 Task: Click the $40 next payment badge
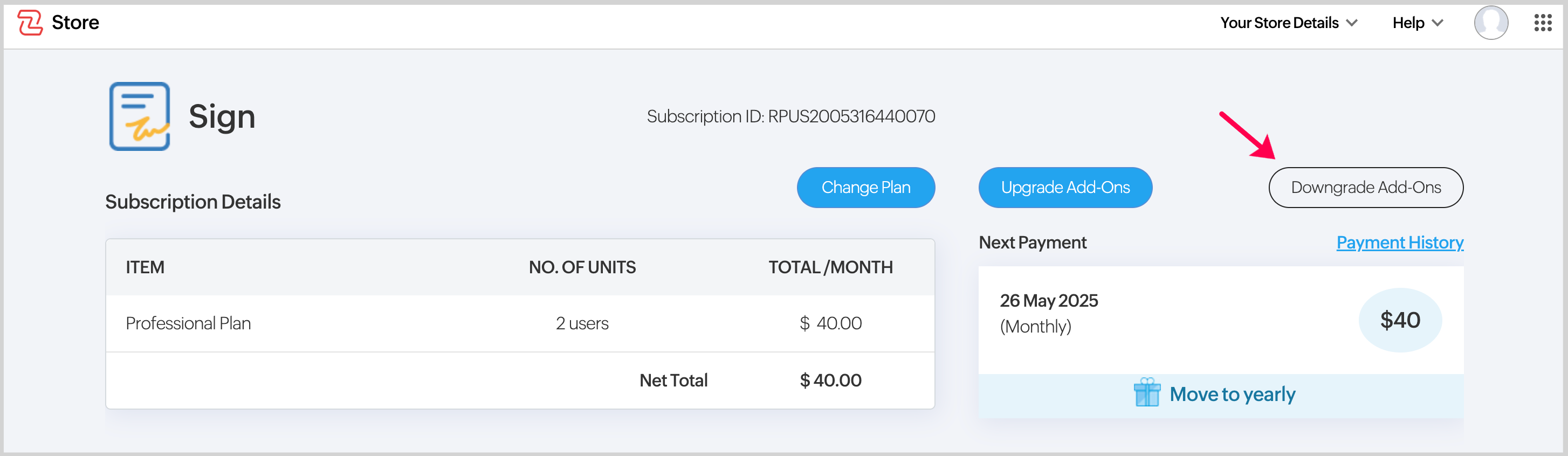1399,320
